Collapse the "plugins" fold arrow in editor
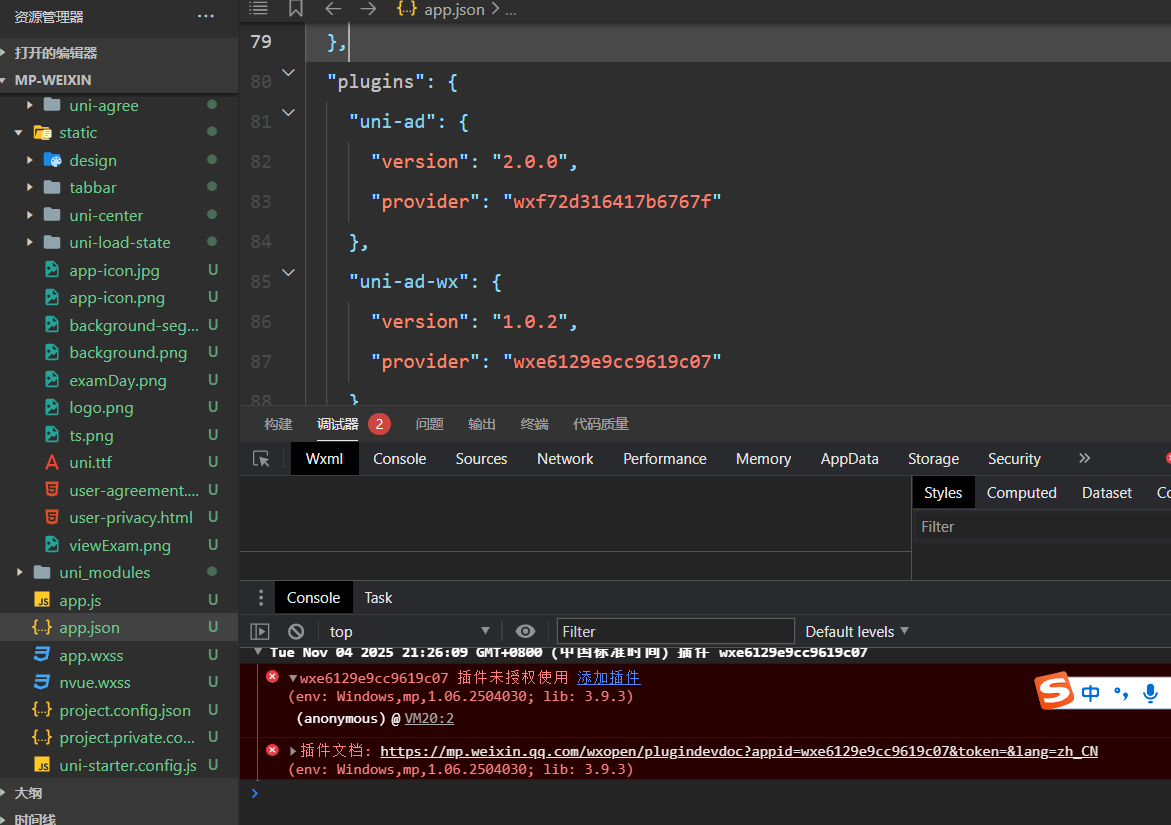The width and height of the screenshot is (1171, 825). pyautogui.click(x=288, y=73)
